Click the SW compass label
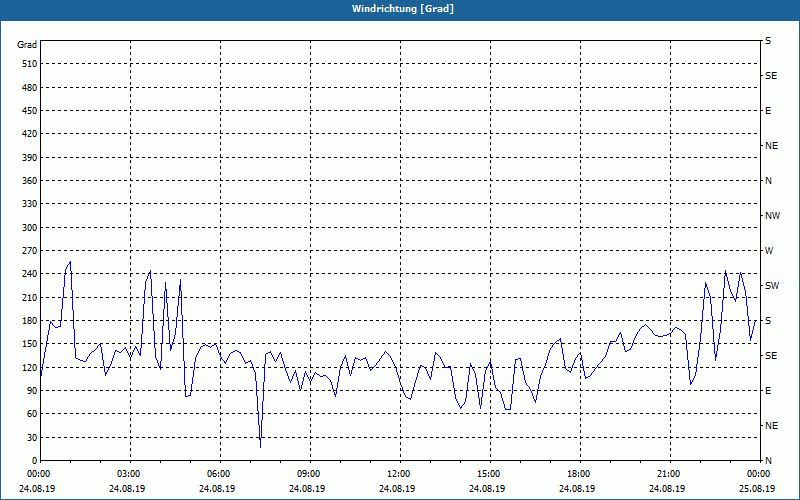 tap(772, 286)
